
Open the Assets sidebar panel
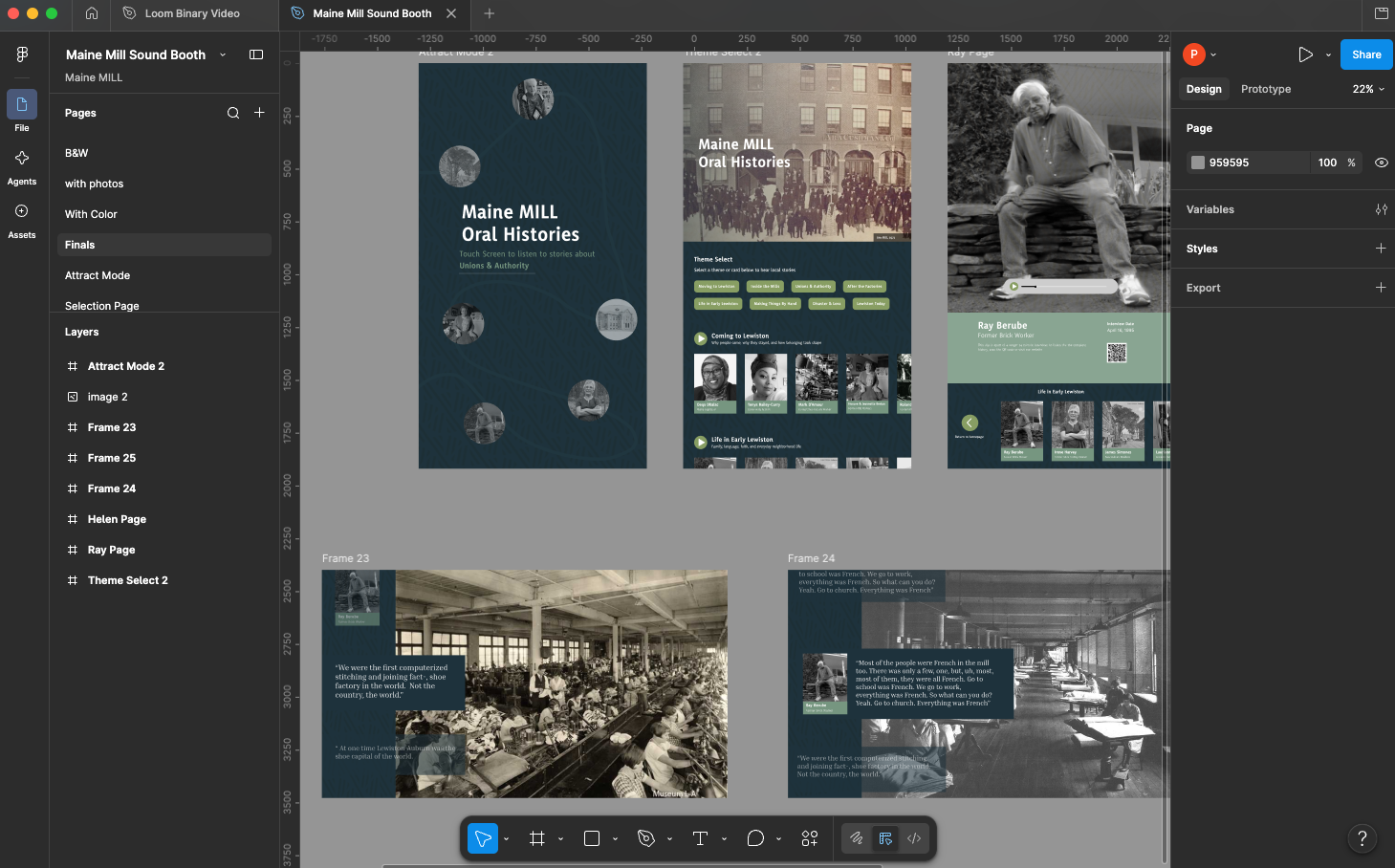point(22,211)
